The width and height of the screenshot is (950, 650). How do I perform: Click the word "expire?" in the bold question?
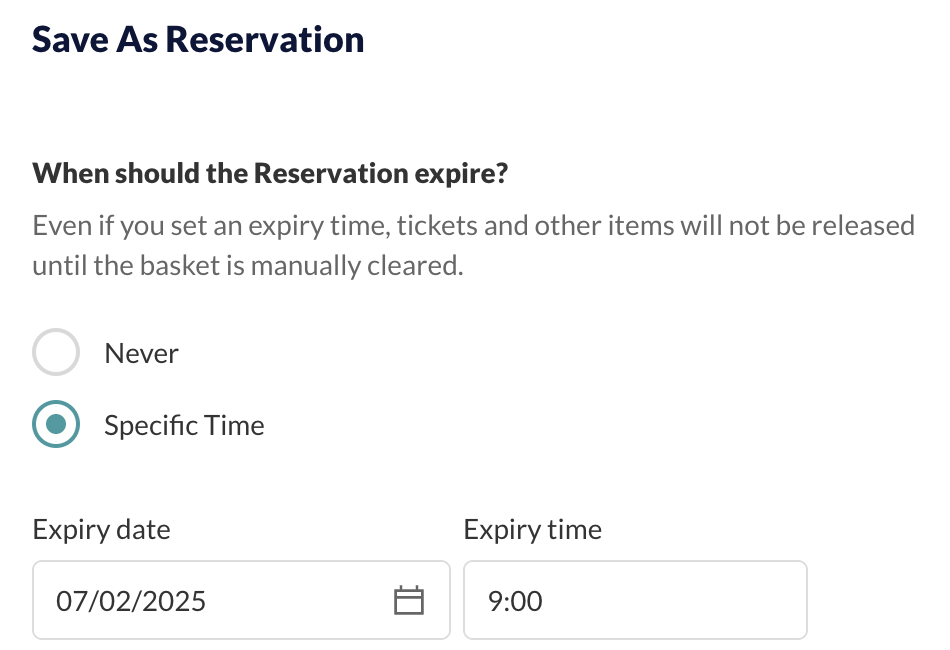pos(461,174)
